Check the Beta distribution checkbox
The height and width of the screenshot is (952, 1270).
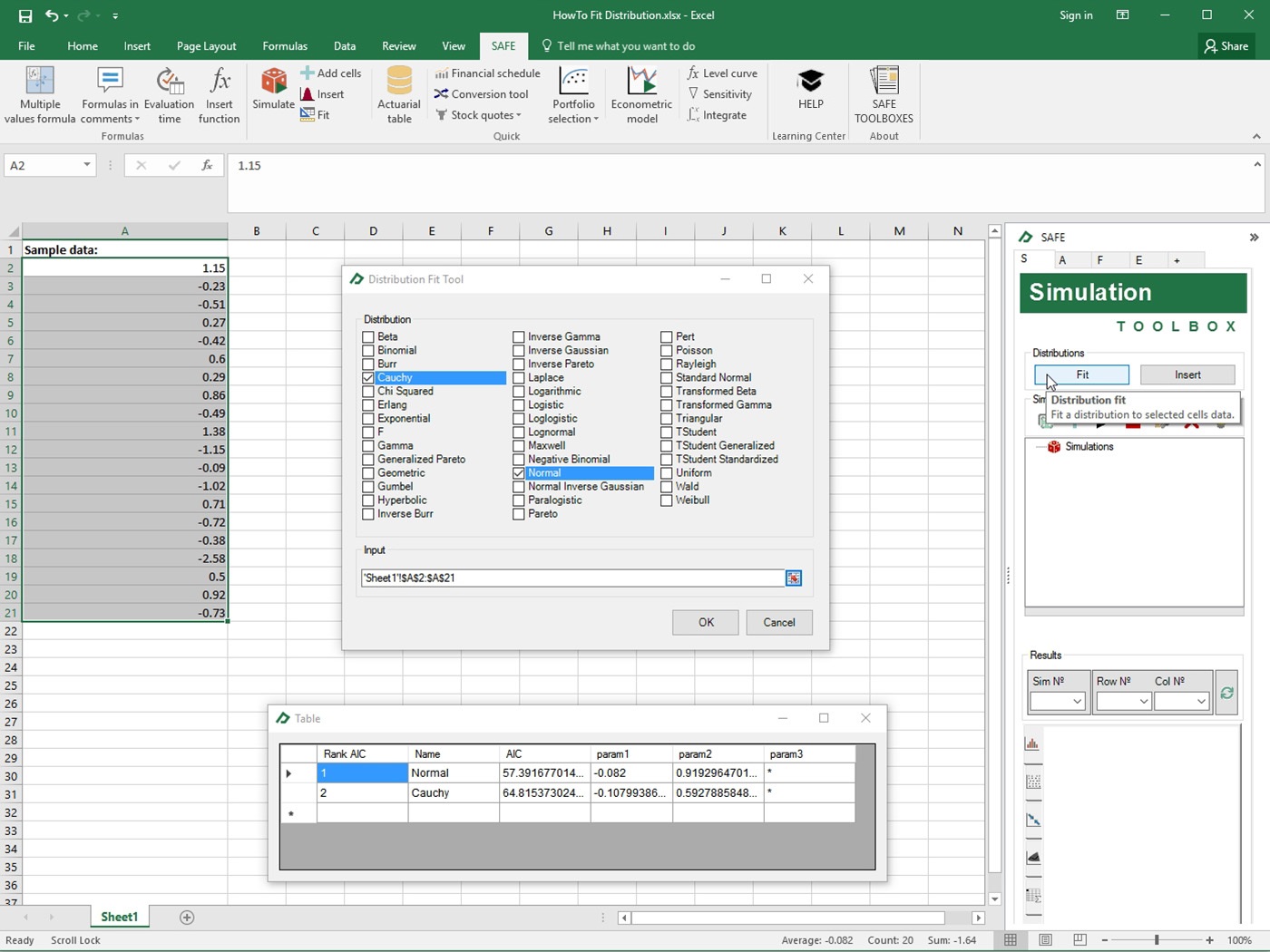368,337
